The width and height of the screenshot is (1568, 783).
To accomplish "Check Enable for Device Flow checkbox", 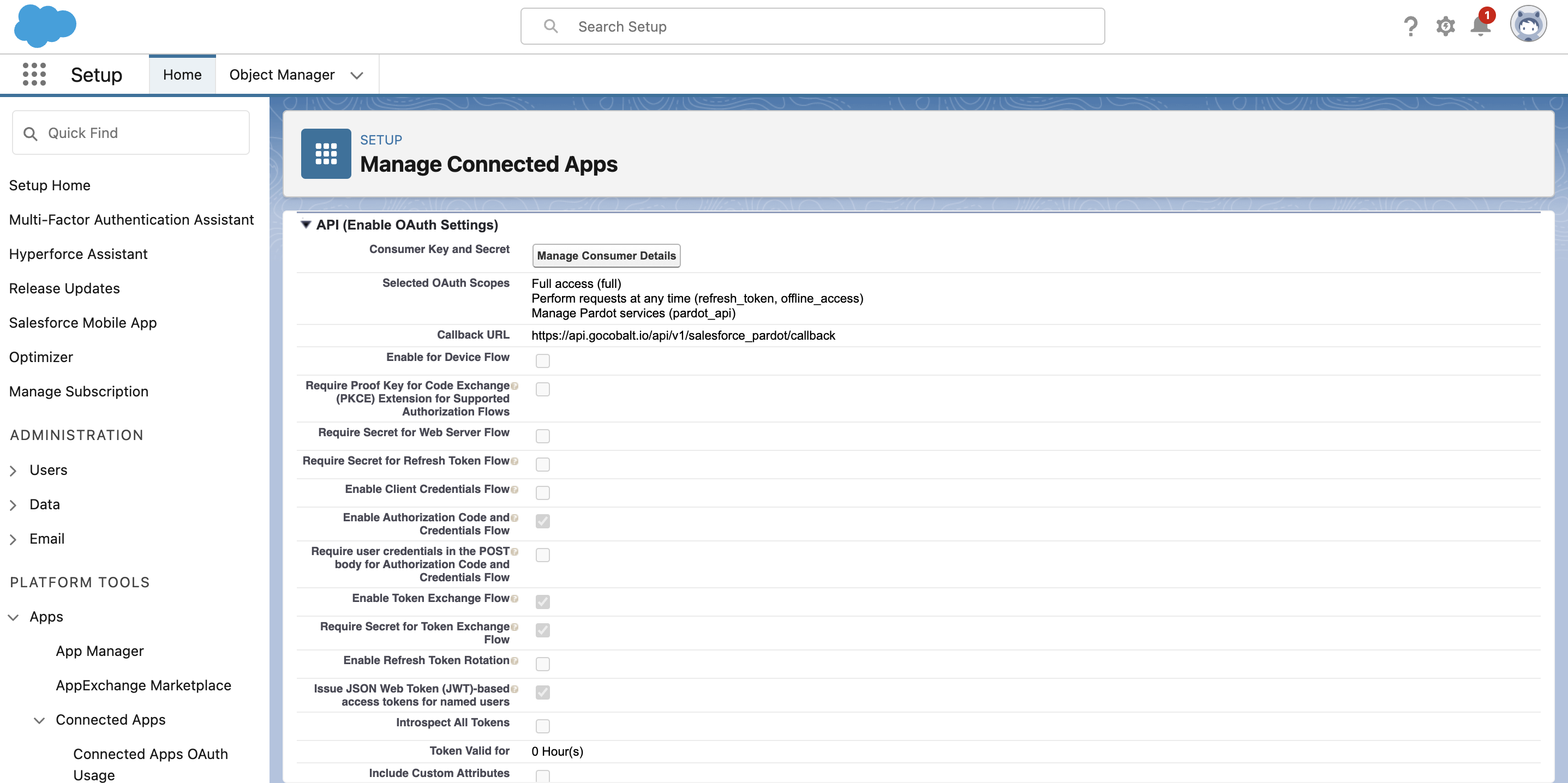I will pyautogui.click(x=542, y=361).
